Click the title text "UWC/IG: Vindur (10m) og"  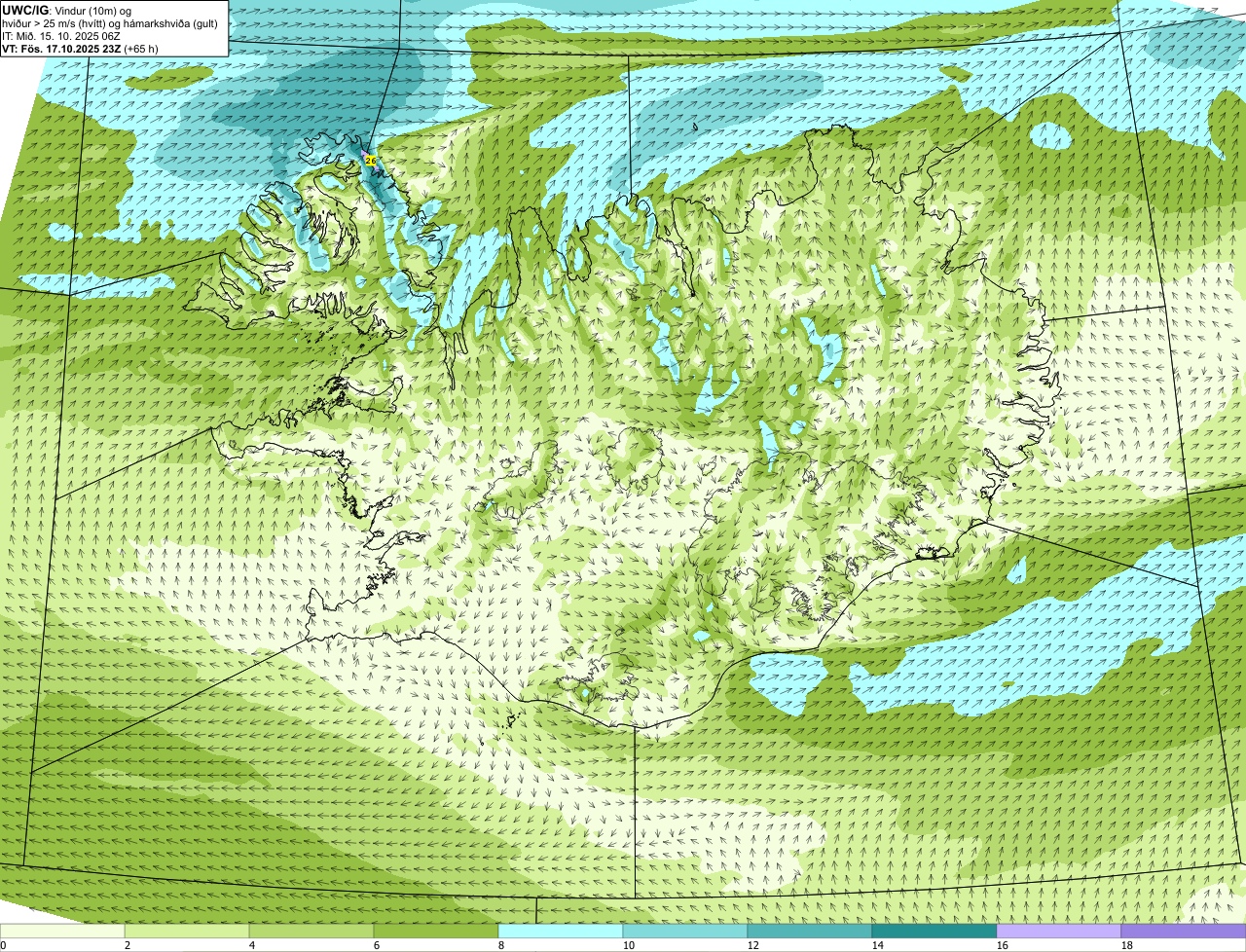click(67, 11)
